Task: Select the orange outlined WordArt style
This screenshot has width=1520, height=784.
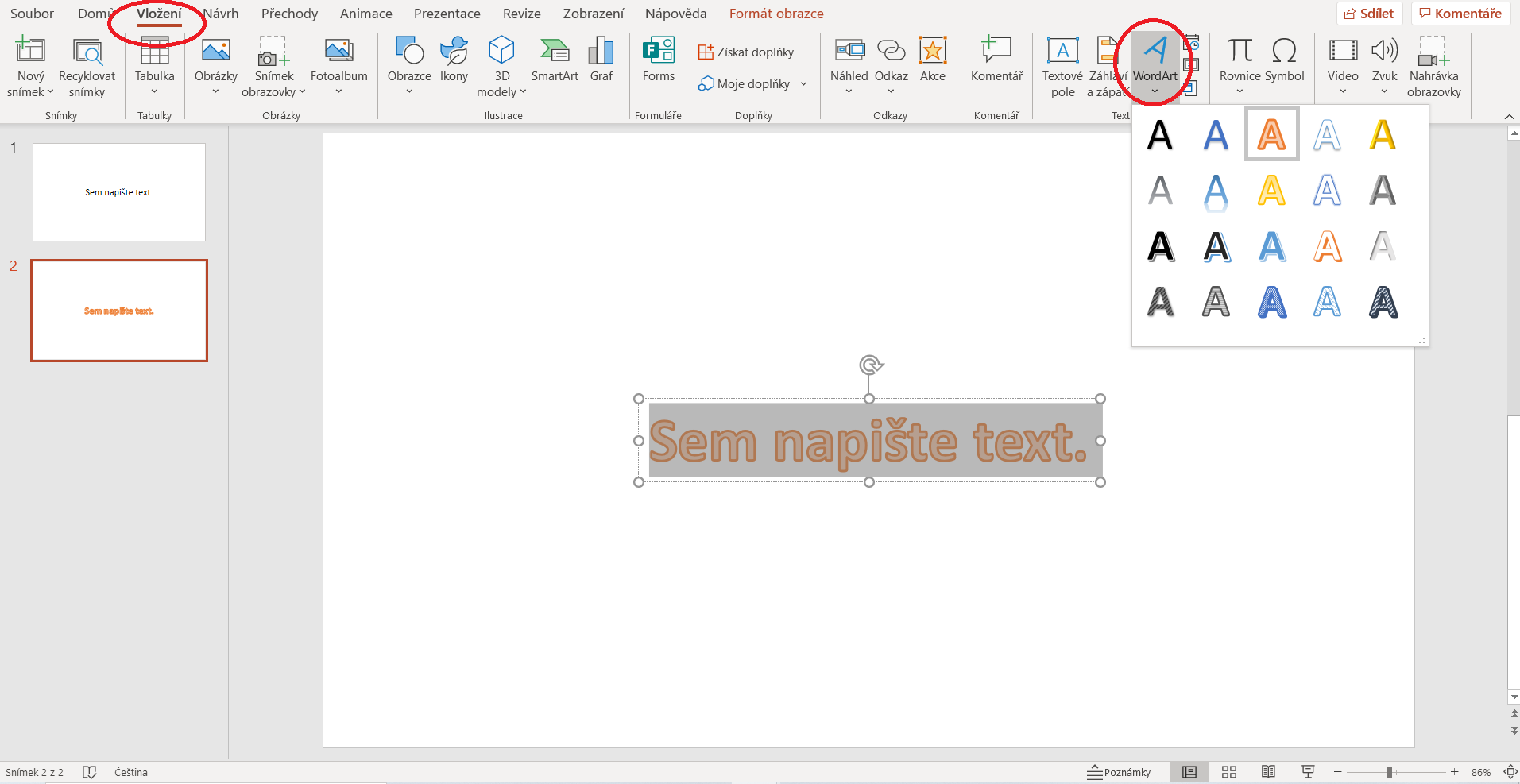Action: [1271, 133]
